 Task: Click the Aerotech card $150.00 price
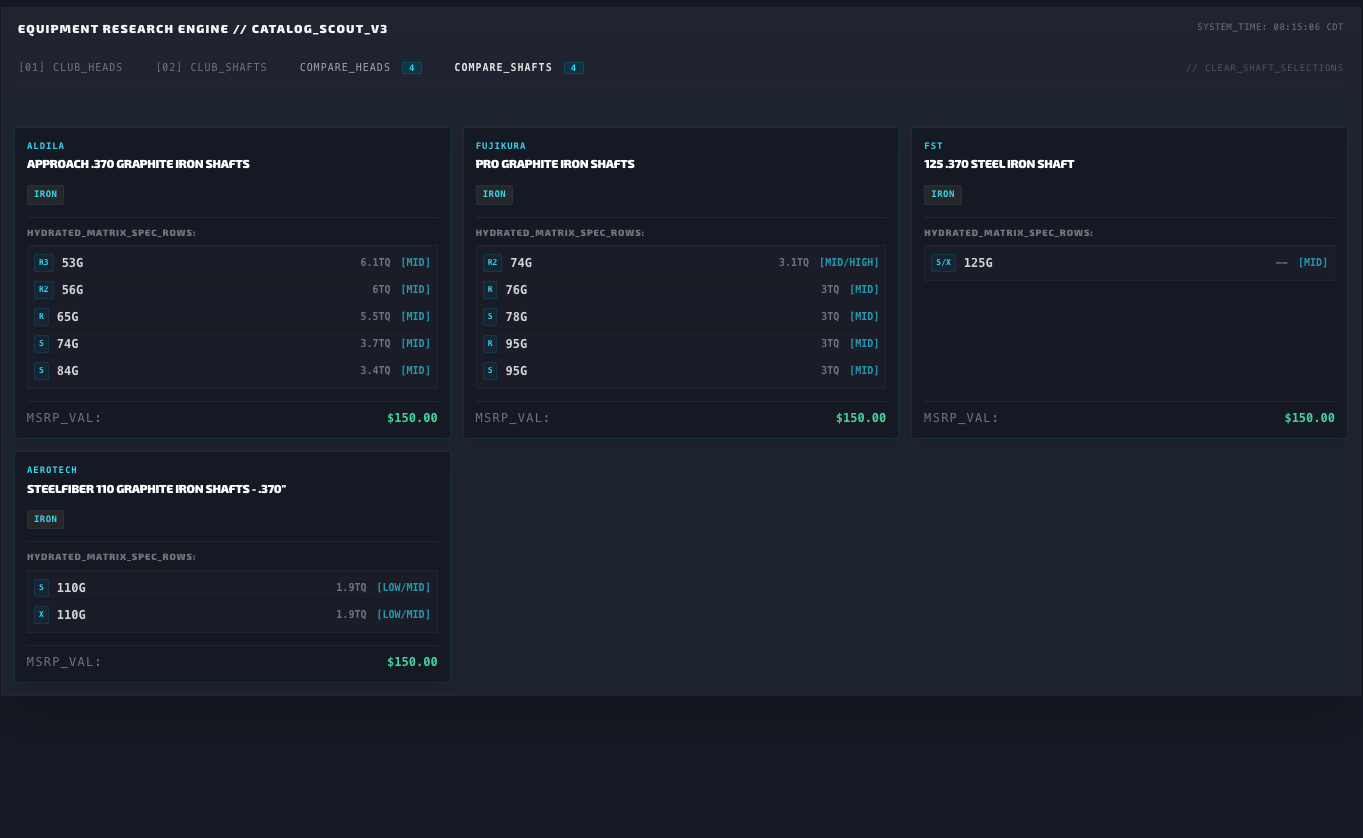coord(412,662)
